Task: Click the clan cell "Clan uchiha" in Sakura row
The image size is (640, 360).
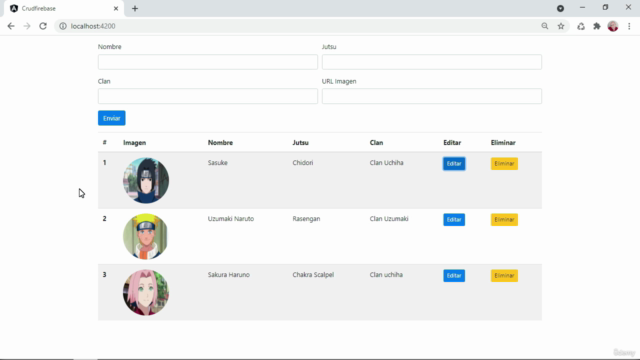Action: (x=386, y=275)
